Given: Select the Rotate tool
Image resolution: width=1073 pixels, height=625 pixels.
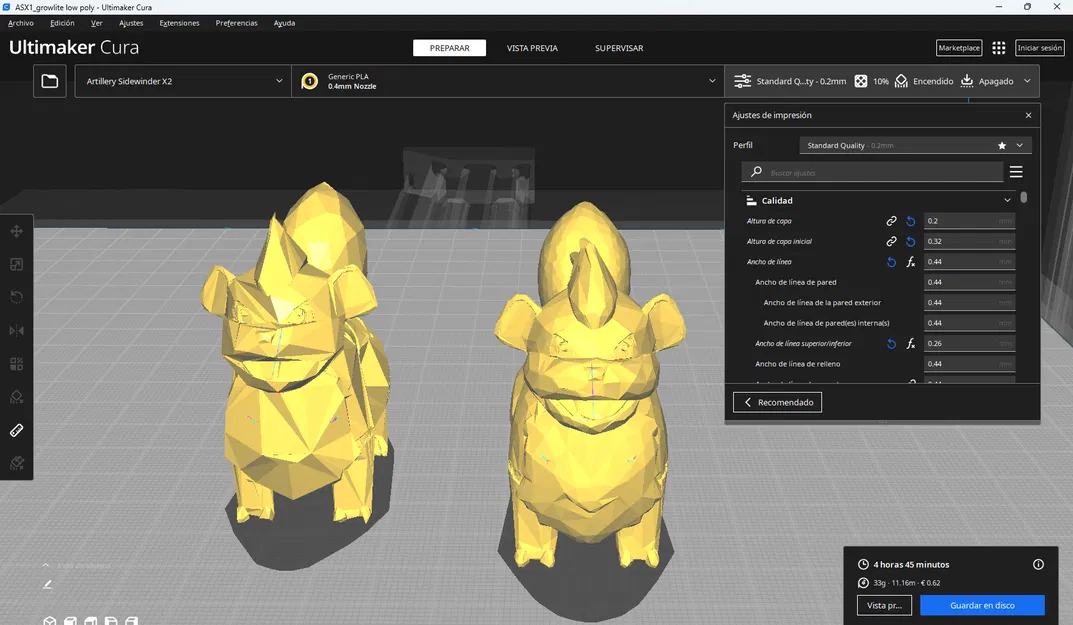Looking at the screenshot, I should click(x=16, y=296).
